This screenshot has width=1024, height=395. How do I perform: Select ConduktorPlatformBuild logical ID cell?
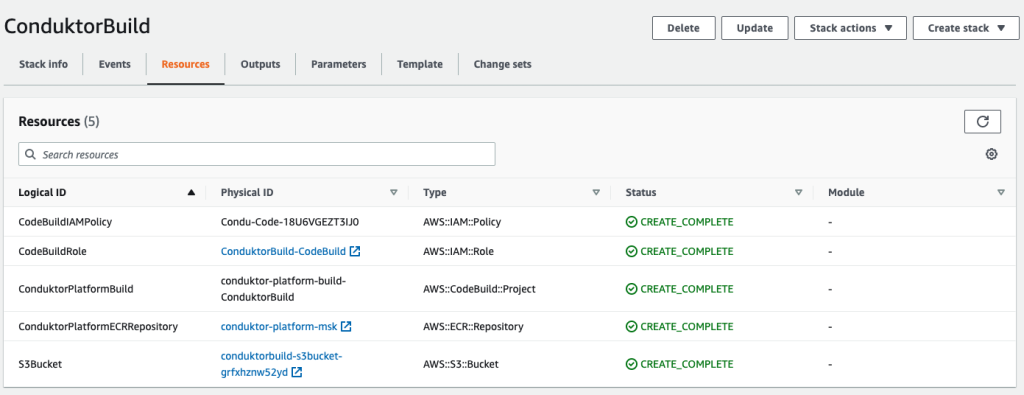[x=76, y=289]
